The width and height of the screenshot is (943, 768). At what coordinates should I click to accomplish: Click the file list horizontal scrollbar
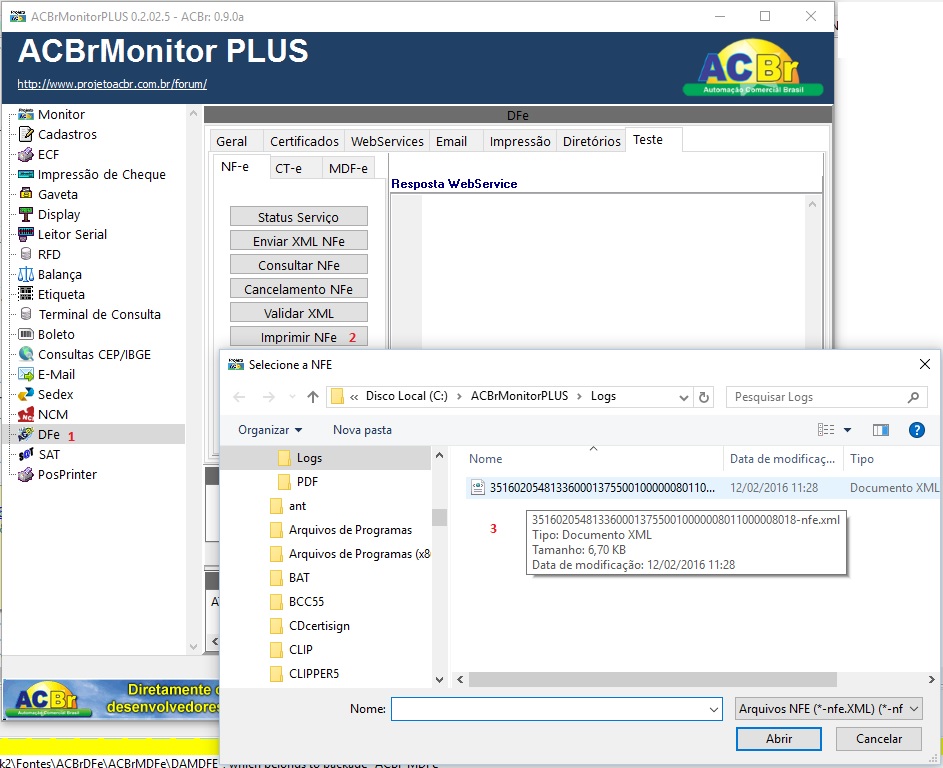click(x=653, y=679)
